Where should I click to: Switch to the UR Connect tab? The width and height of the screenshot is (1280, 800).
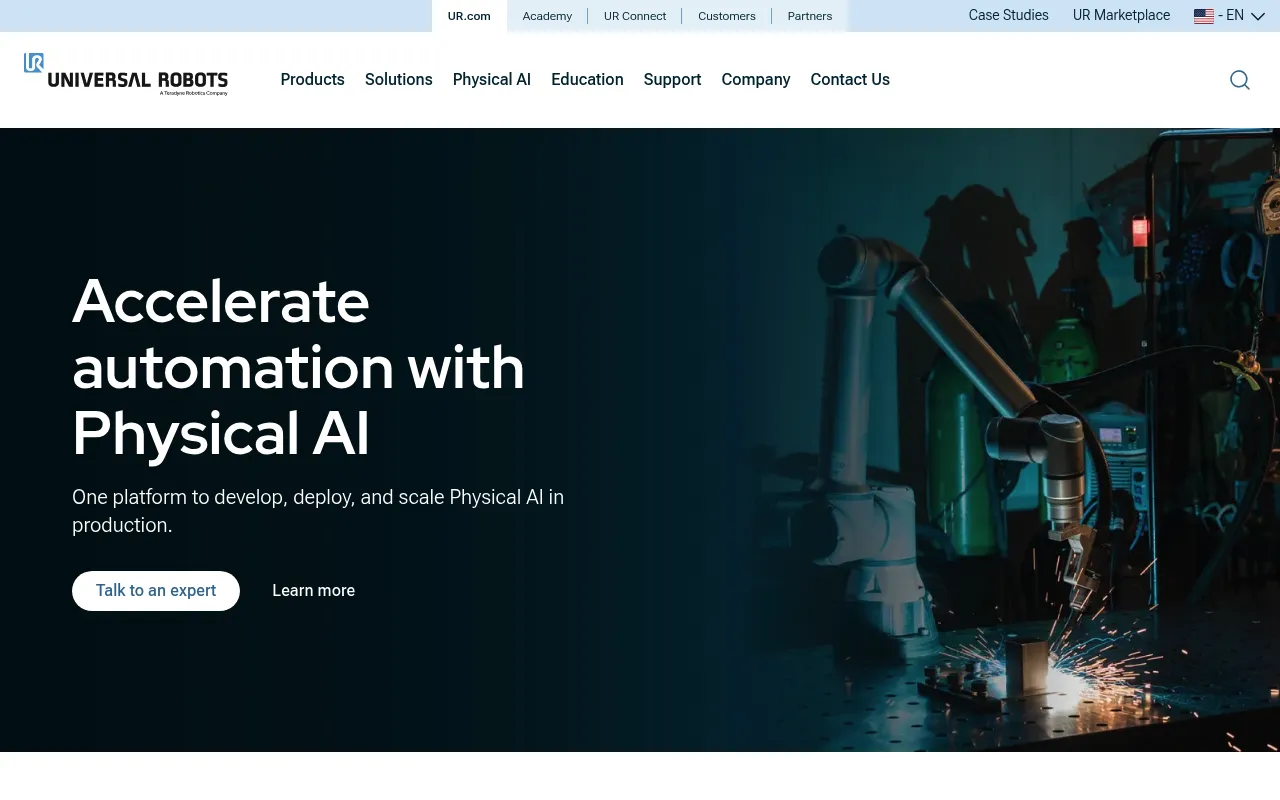pos(635,16)
